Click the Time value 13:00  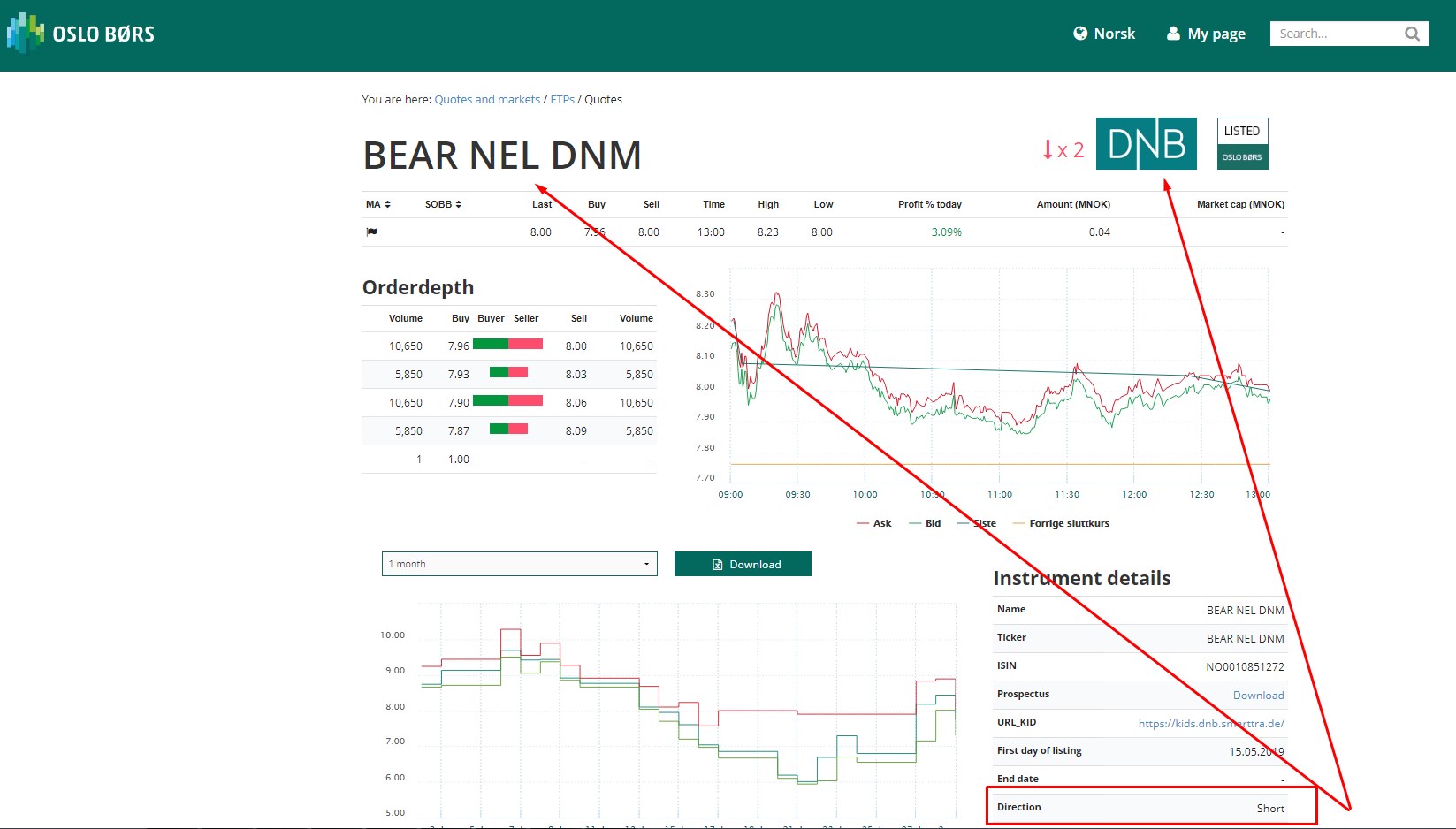click(711, 232)
